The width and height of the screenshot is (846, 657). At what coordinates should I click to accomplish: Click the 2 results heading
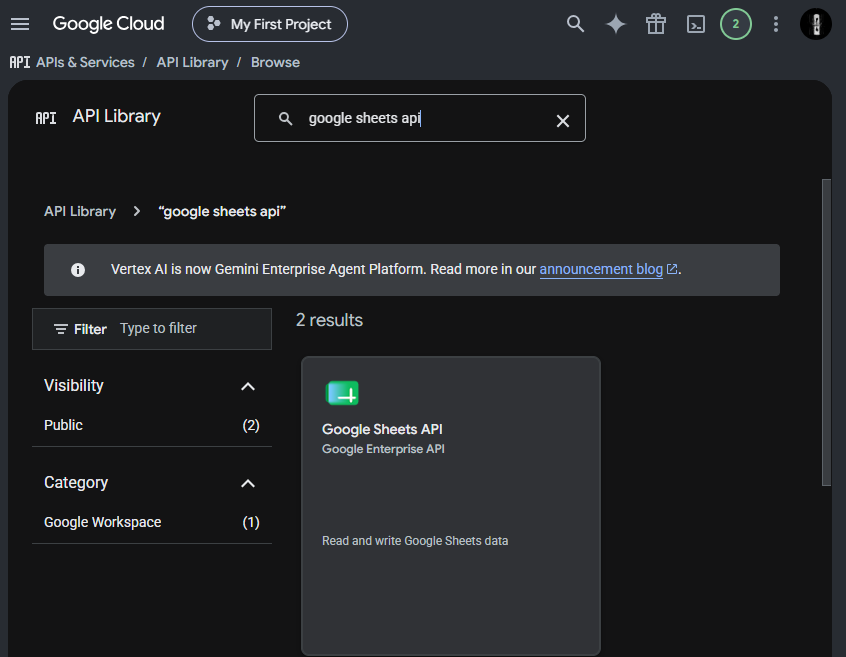coord(329,320)
